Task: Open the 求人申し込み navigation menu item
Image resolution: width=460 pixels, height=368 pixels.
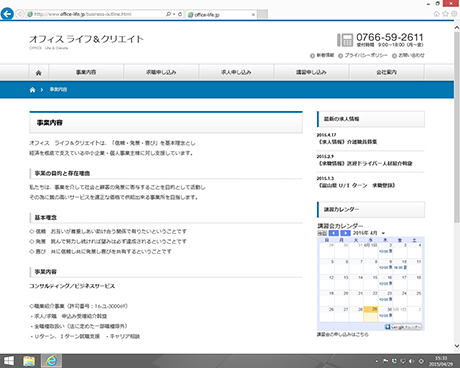Action: (236, 72)
